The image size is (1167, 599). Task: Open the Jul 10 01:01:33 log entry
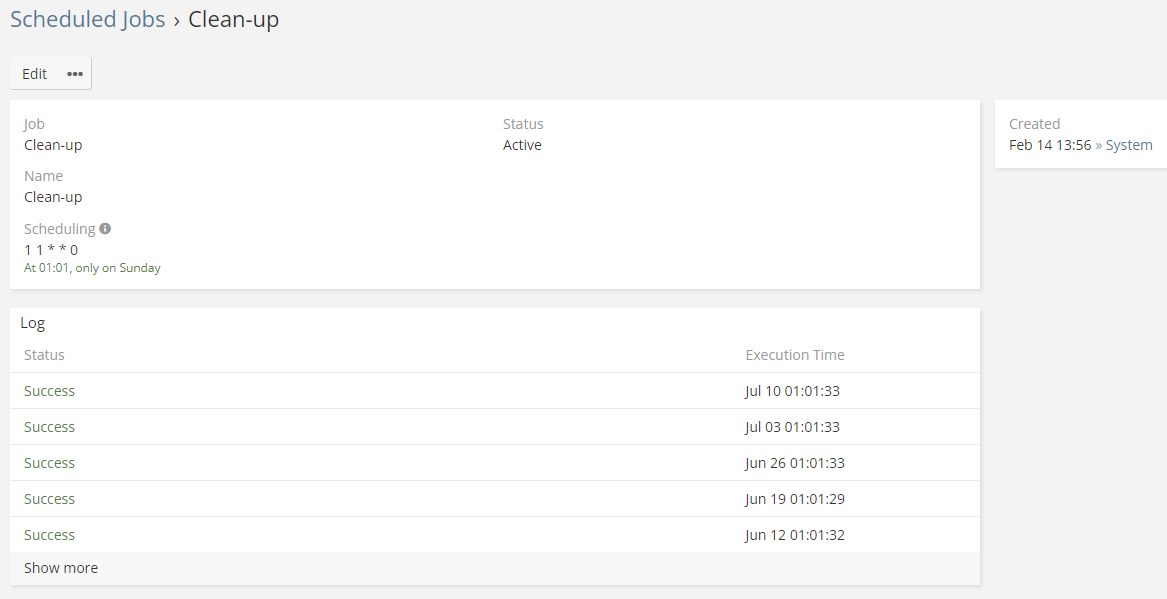coord(792,391)
